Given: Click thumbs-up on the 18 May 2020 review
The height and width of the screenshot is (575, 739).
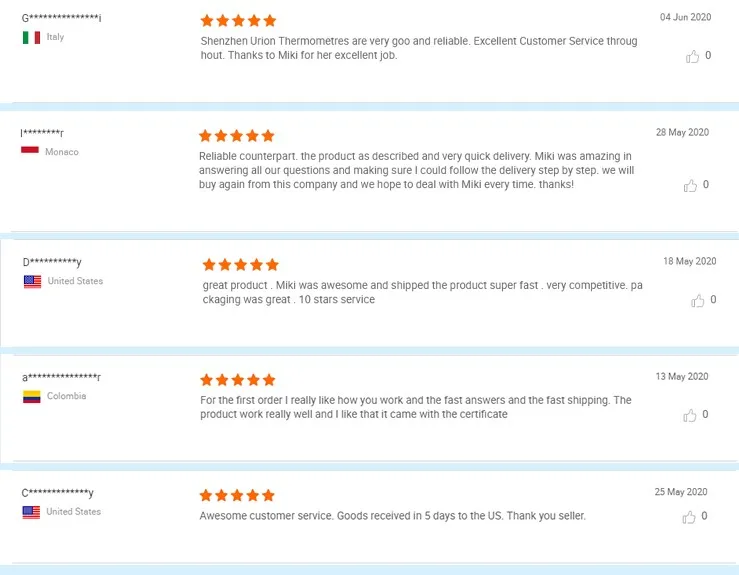Looking at the screenshot, I should 697,301.
